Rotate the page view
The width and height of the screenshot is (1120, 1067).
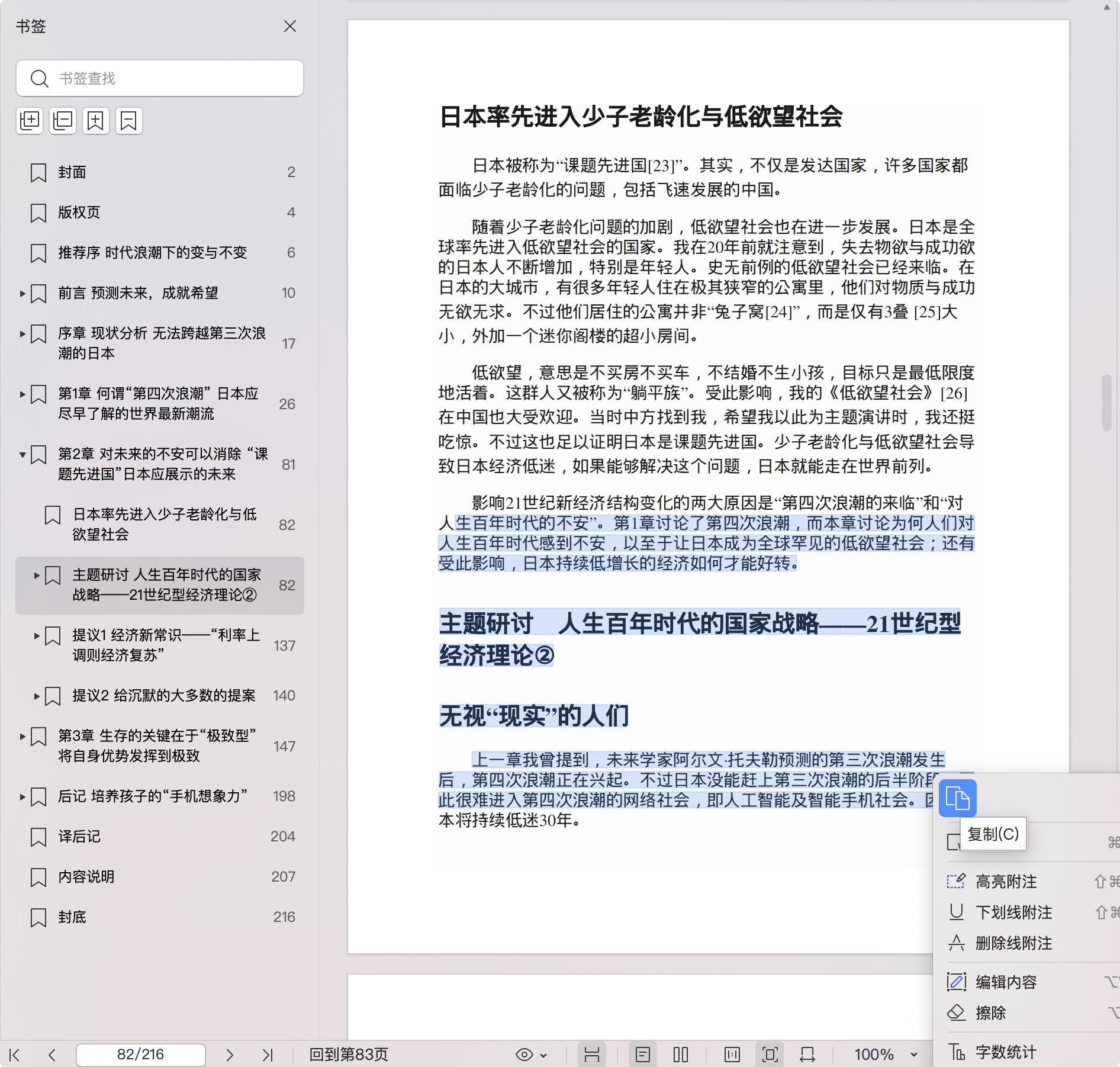pos(807,1055)
